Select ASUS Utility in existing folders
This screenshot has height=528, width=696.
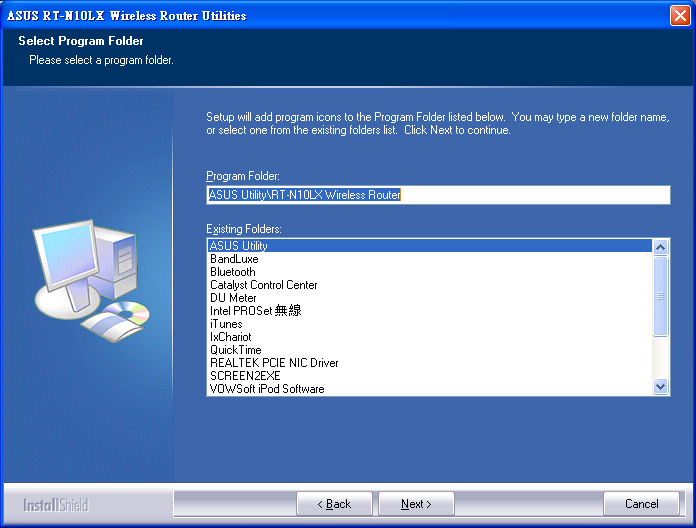430,246
